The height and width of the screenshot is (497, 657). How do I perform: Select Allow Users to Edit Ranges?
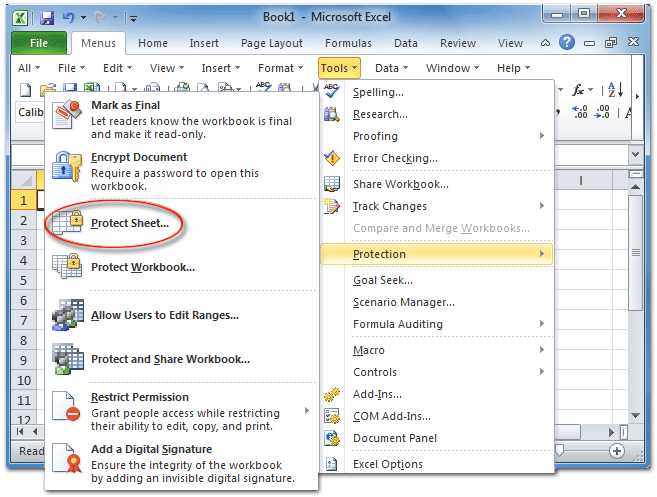coord(164,315)
